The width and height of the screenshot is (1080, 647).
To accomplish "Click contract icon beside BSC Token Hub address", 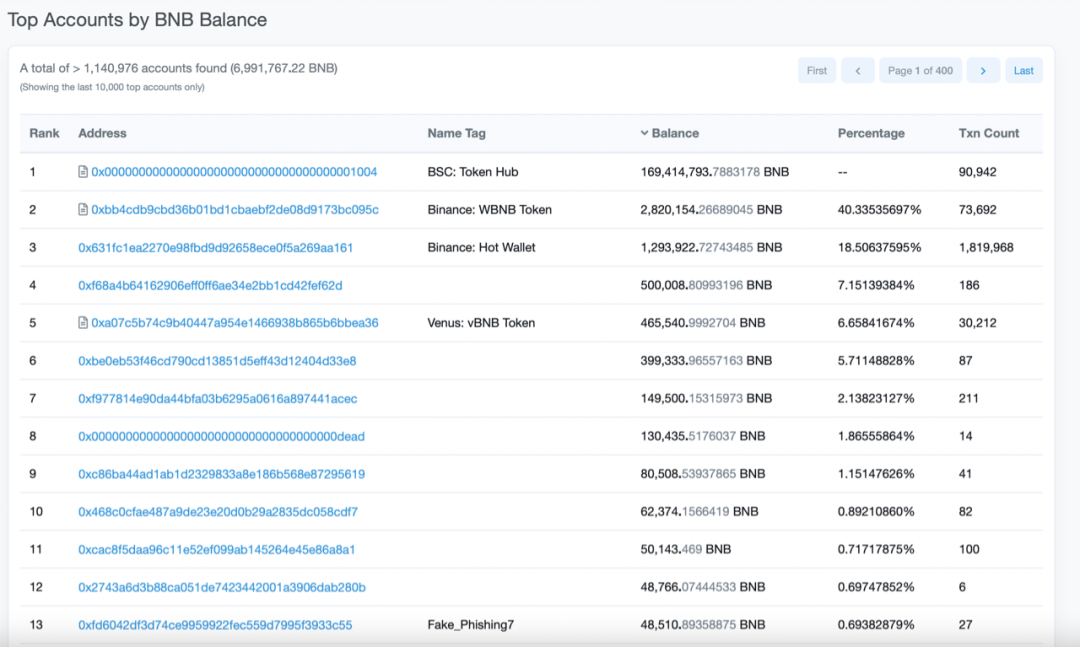I will [x=83, y=172].
